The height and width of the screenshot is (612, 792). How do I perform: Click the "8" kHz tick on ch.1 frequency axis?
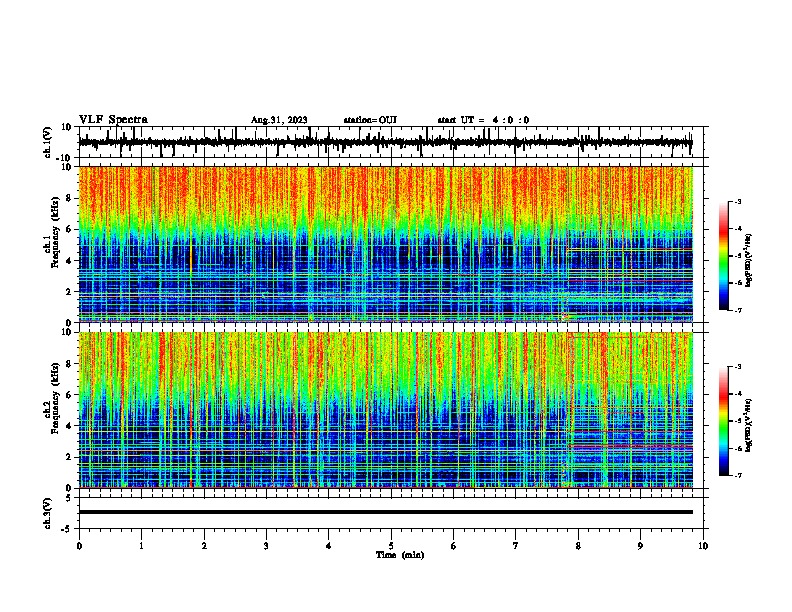[x=69, y=198]
